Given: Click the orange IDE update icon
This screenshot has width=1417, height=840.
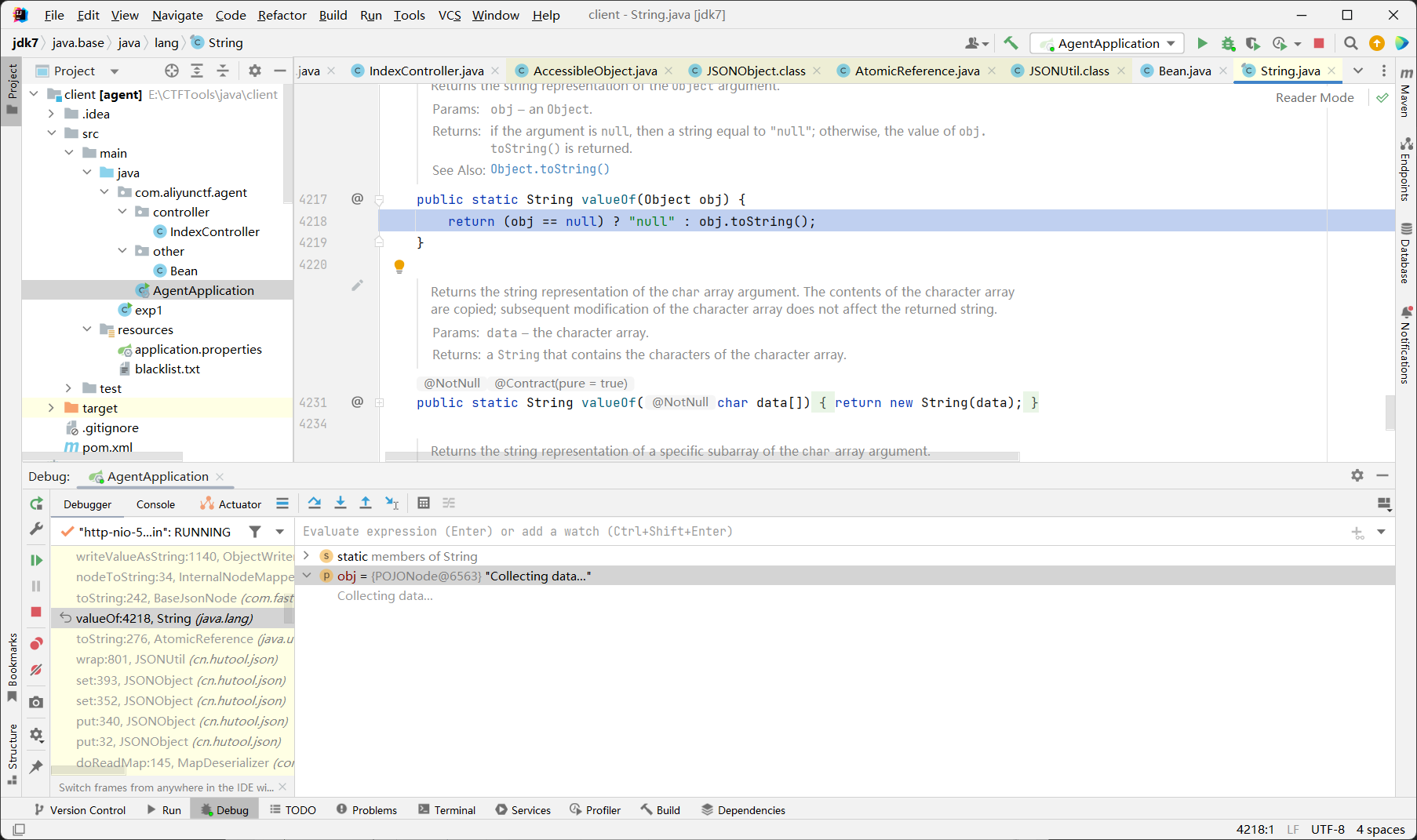Looking at the screenshot, I should (1377, 43).
